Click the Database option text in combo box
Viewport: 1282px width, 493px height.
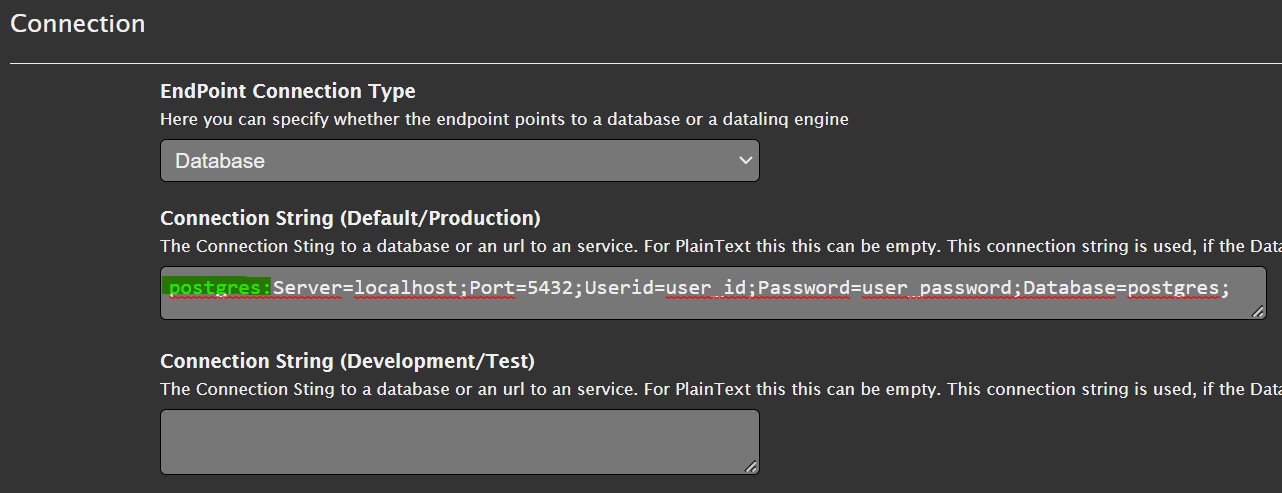220,161
